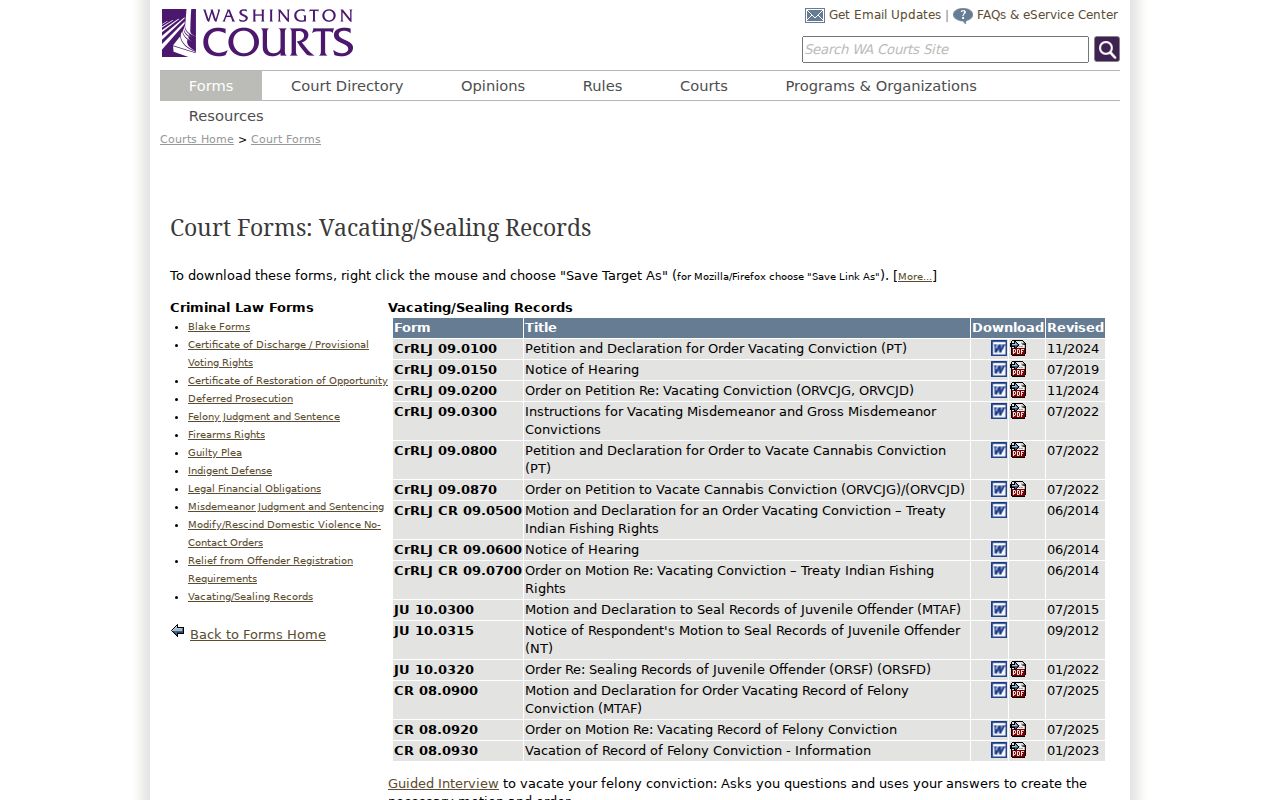1280x800 pixels.
Task: Download PDF file for CrRLJ 09.0870
Action: [1018, 489]
